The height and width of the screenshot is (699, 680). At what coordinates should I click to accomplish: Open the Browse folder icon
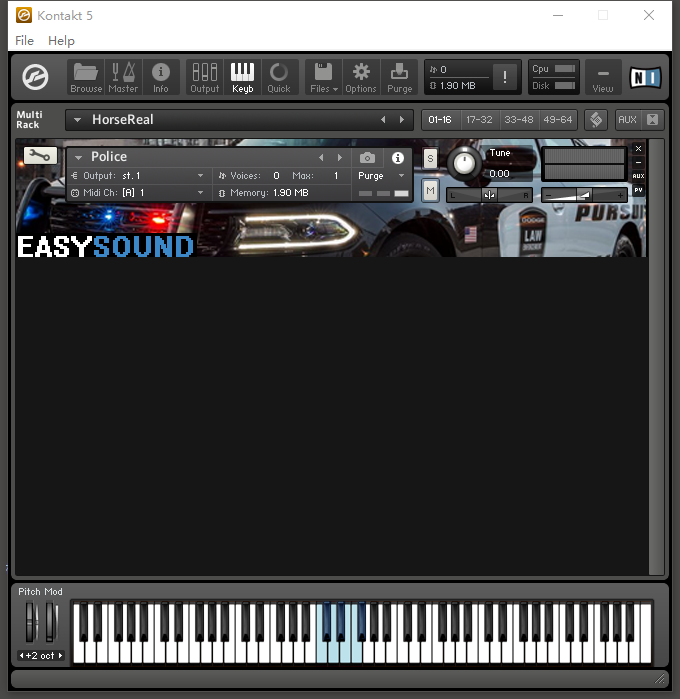[86, 77]
